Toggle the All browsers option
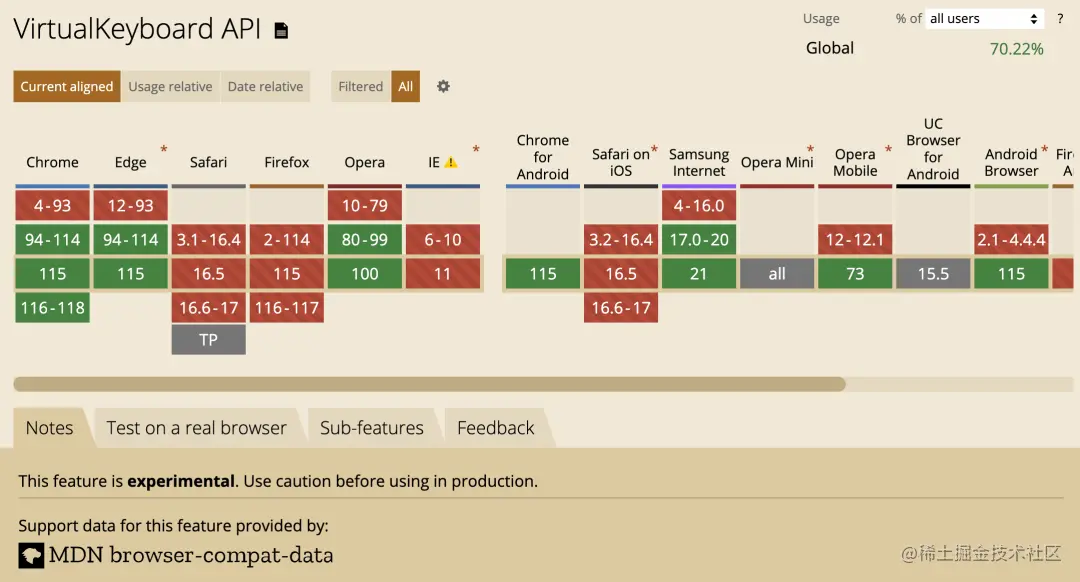 click(406, 86)
